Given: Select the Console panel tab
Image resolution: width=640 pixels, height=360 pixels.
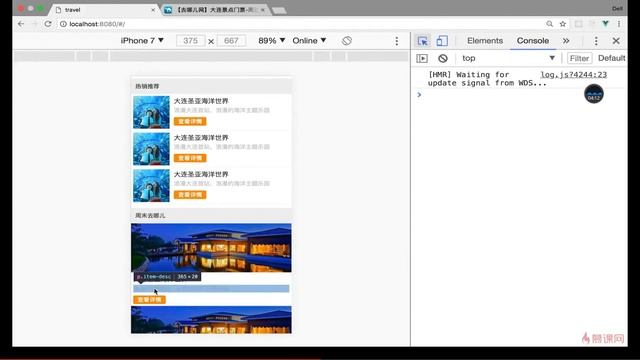Looking at the screenshot, I should (x=533, y=41).
